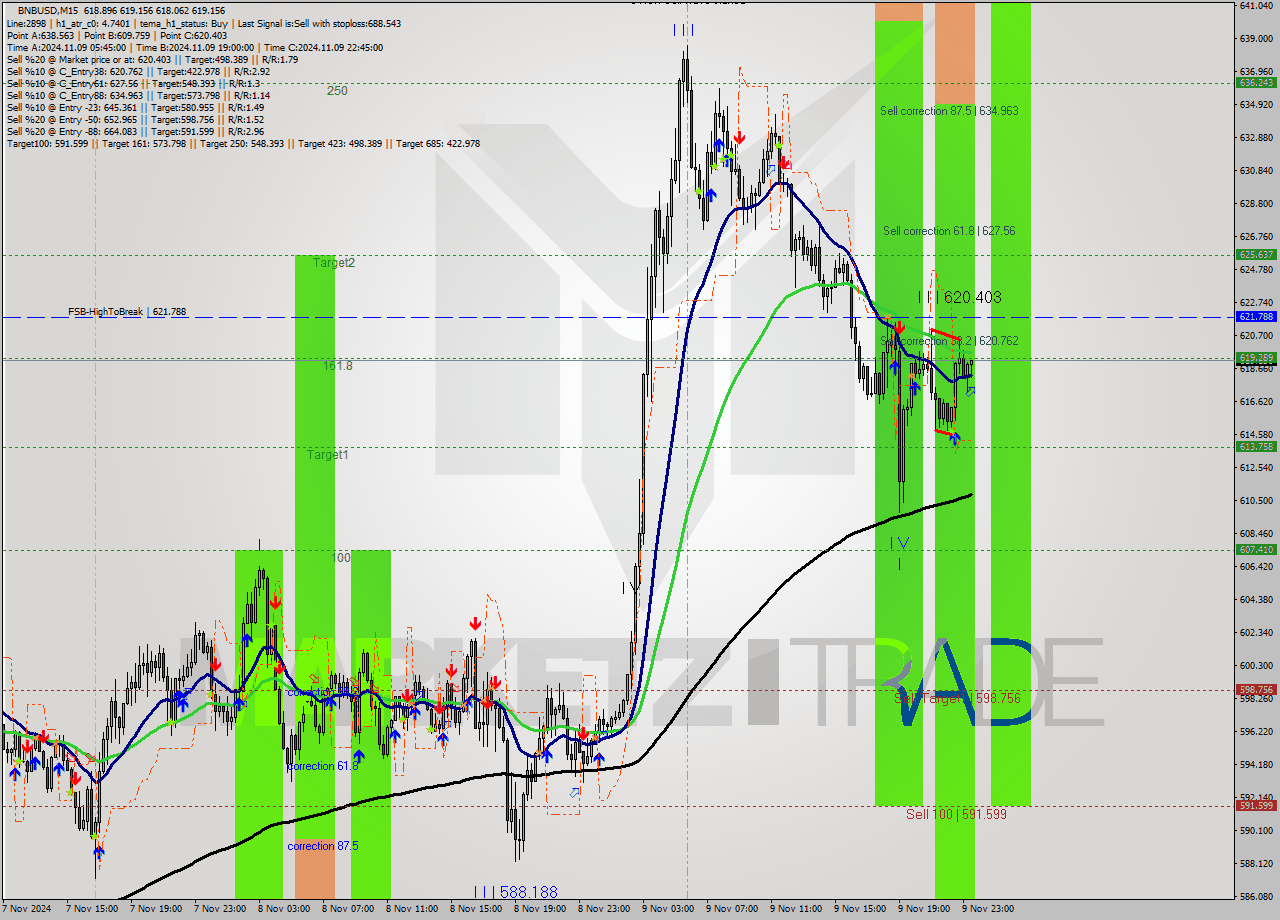Screen dimensions: 1280x920
Task: Click the red 591.599 price tag
Action: (1256, 805)
